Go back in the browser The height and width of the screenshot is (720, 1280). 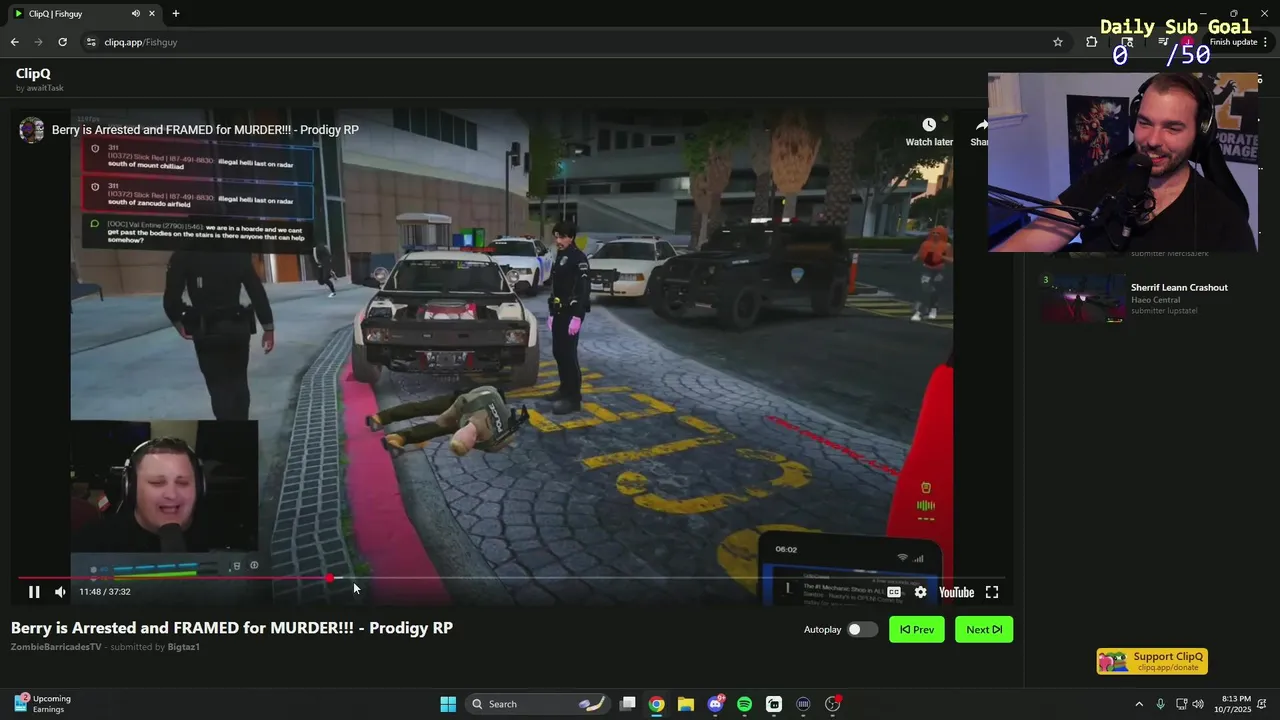[x=14, y=42]
